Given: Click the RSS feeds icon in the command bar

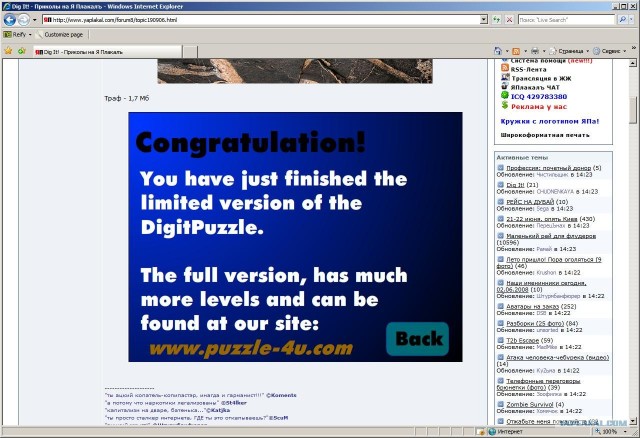Looking at the screenshot, I should click(516, 51).
